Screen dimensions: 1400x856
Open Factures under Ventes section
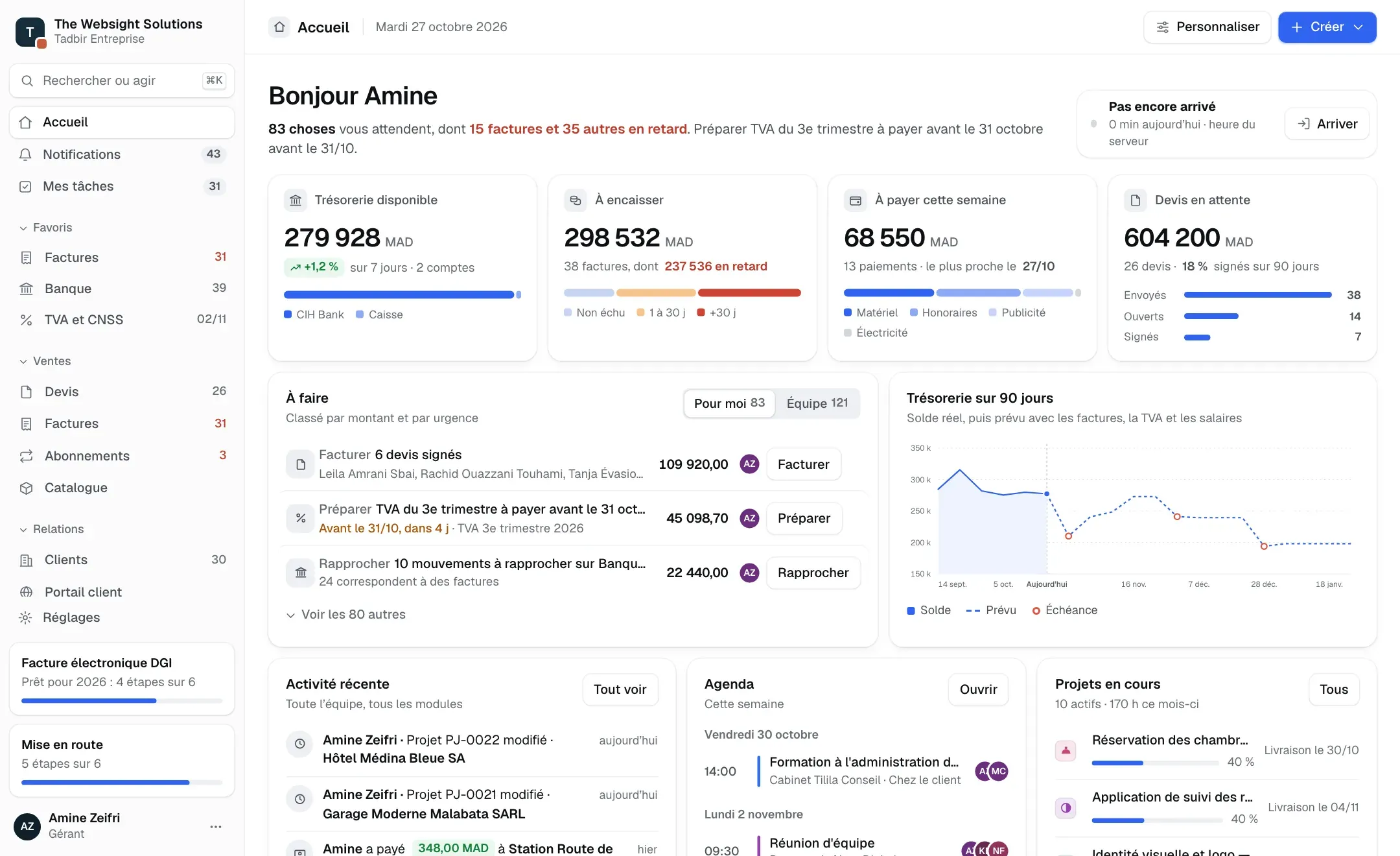tap(122, 423)
